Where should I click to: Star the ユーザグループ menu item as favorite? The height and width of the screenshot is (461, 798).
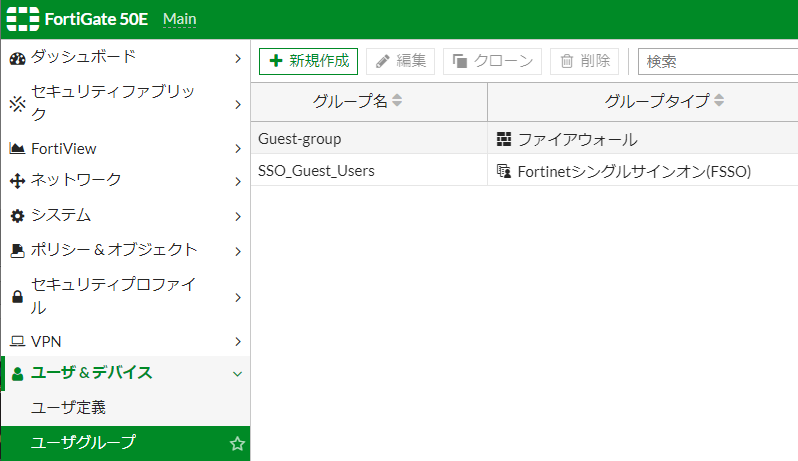[237, 444]
